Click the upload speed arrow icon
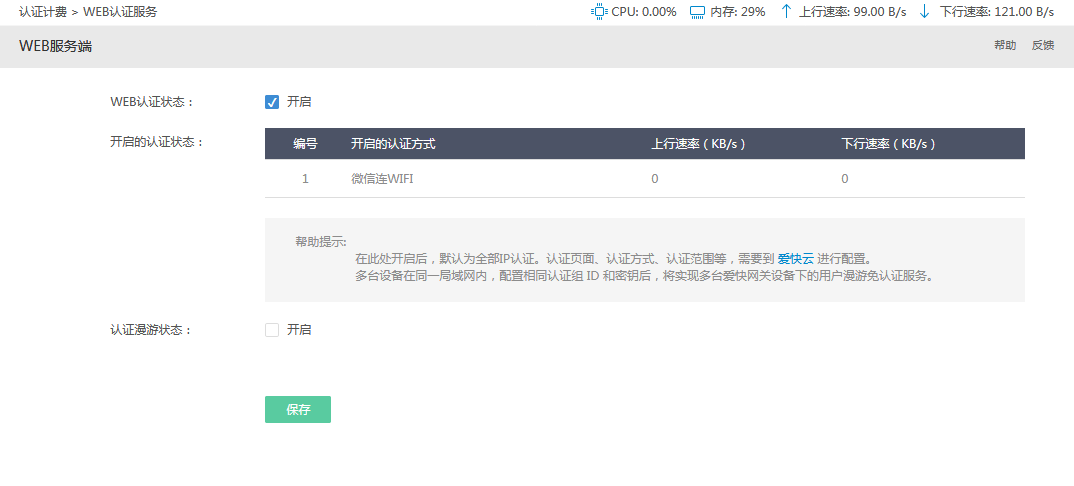The image size is (1074, 486). [786, 12]
